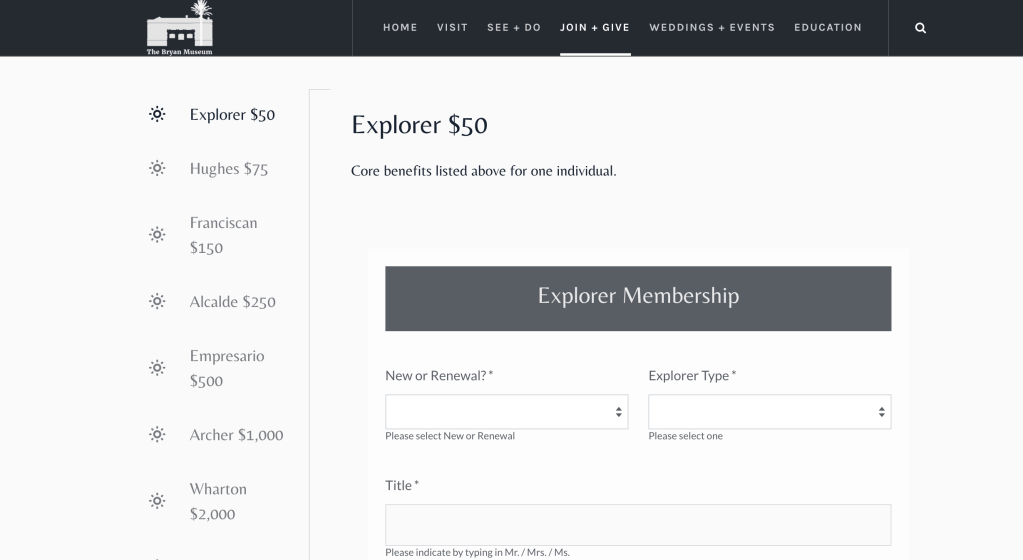Open the Explorer Type dropdown
Screen dimensions: 1023x560
(769, 412)
